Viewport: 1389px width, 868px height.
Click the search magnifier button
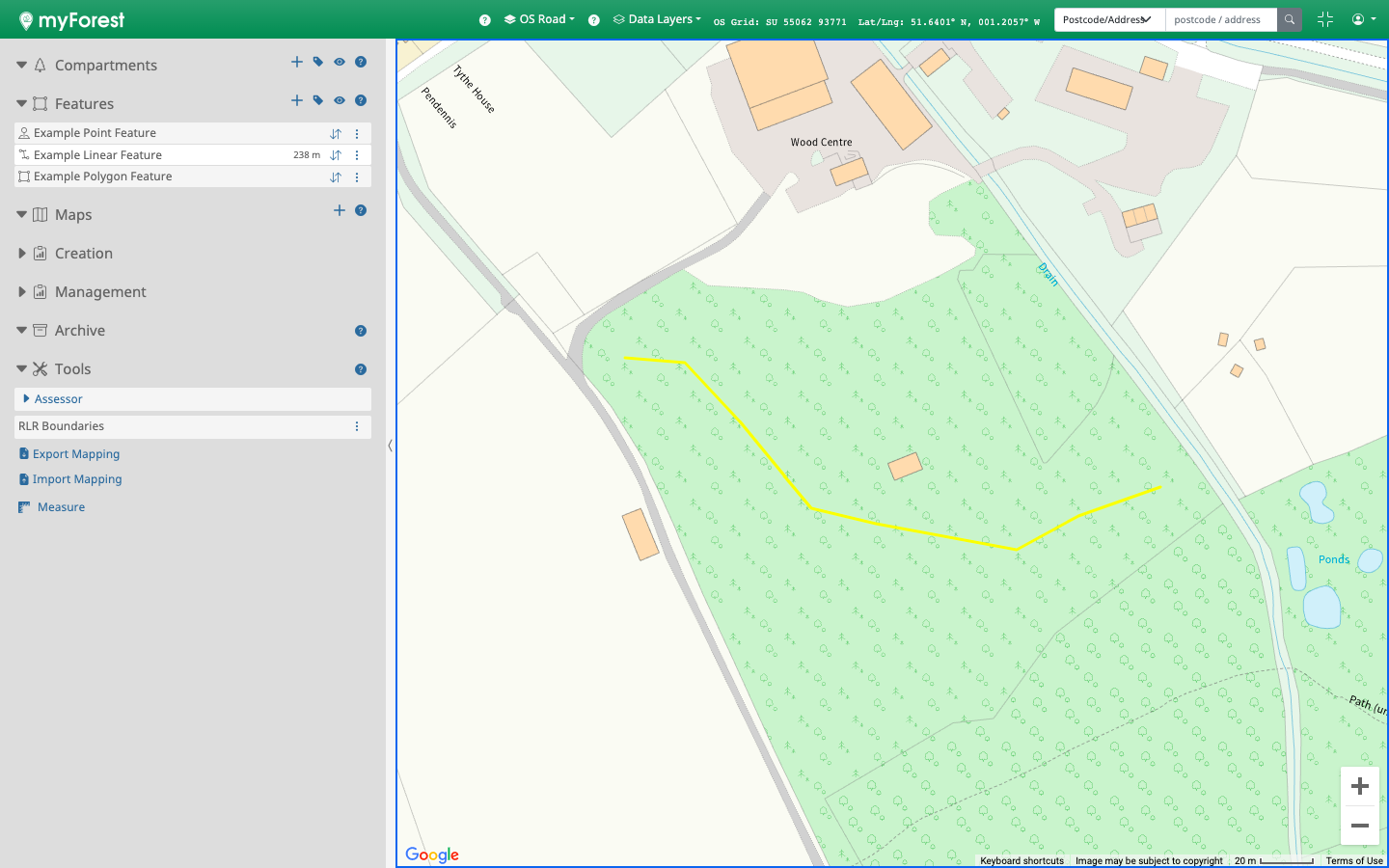1289,19
